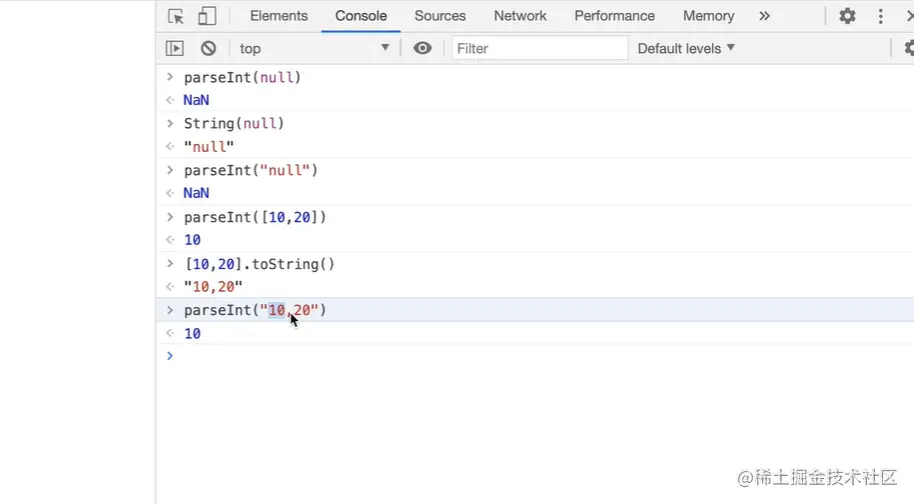Switch to the Sources tab
The width and height of the screenshot is (914, 504).
(440, 16)
